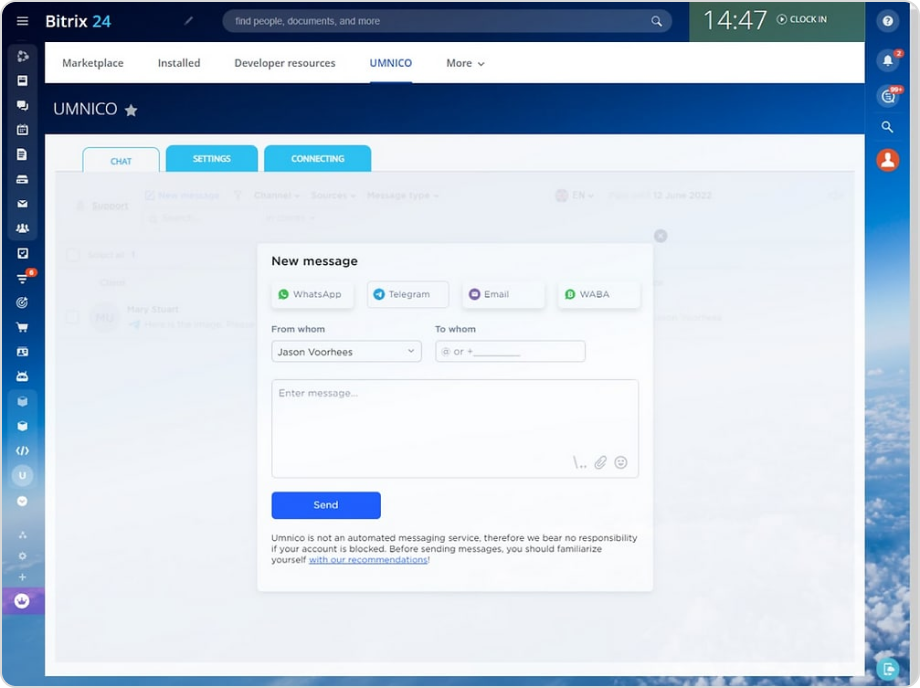Expand the More menu in the top navigation
This screenshot has height=688, width=920.
pyautogui.click(x=464, y=62)
